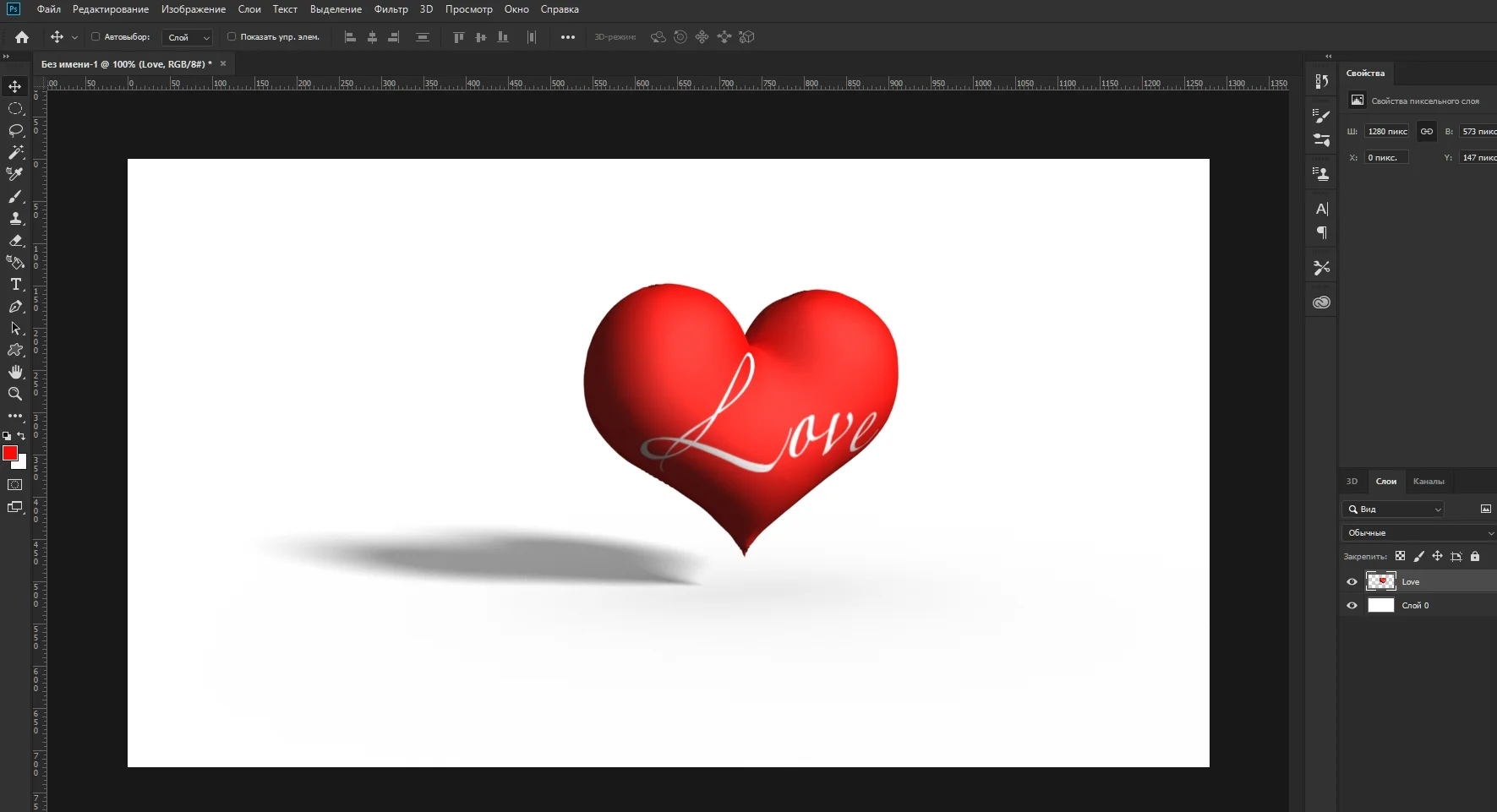
Task: Enable the Автовыбор checkbox
Action: pyautogui.click(x=97, y=37)
